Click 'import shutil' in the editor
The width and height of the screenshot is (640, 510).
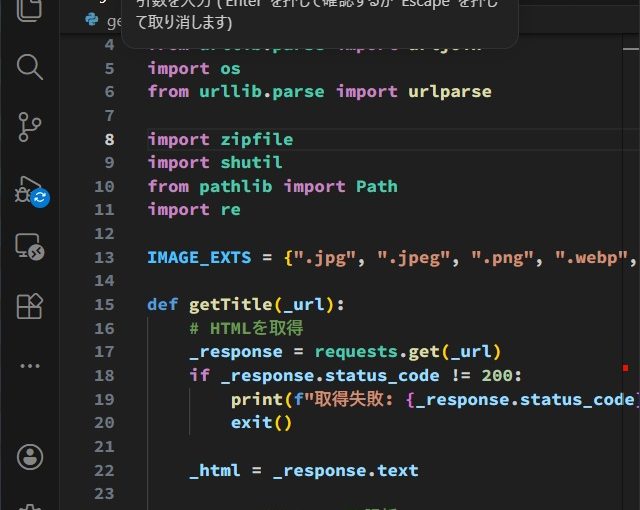click(215, 162)
